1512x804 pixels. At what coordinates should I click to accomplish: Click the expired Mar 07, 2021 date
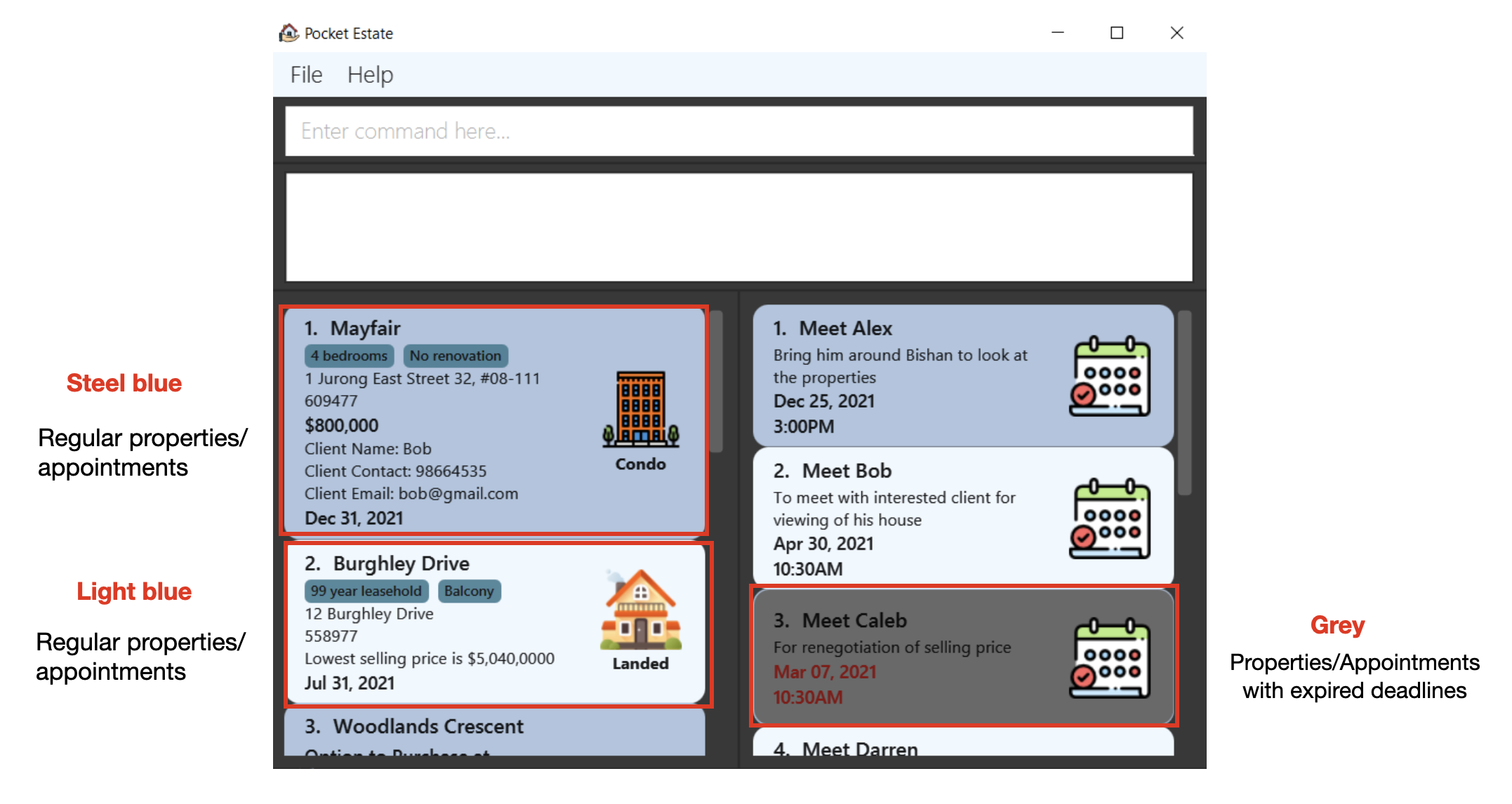(825, 672)
